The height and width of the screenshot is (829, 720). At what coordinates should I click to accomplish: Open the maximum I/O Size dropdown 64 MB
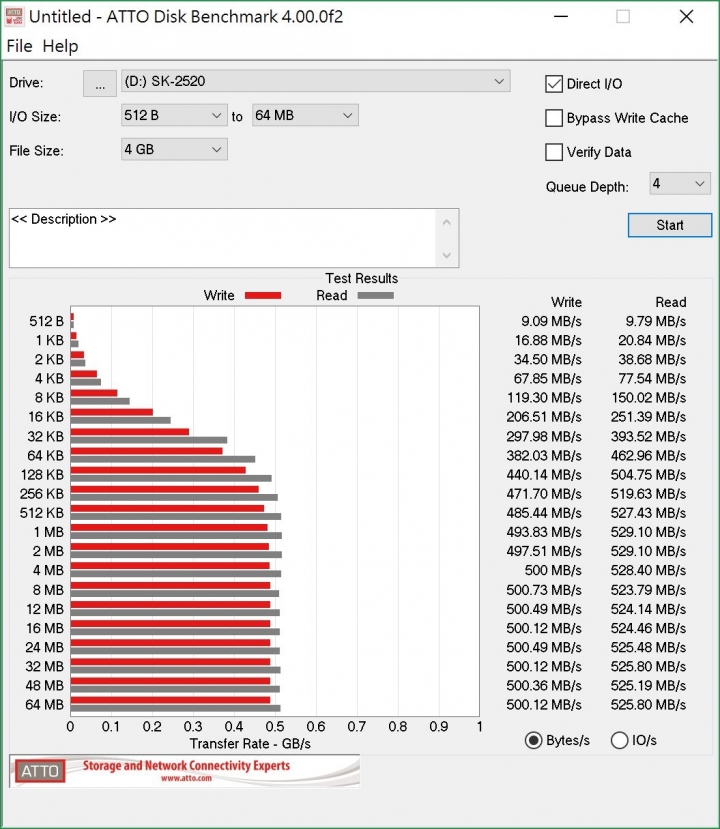click(305, 115)
